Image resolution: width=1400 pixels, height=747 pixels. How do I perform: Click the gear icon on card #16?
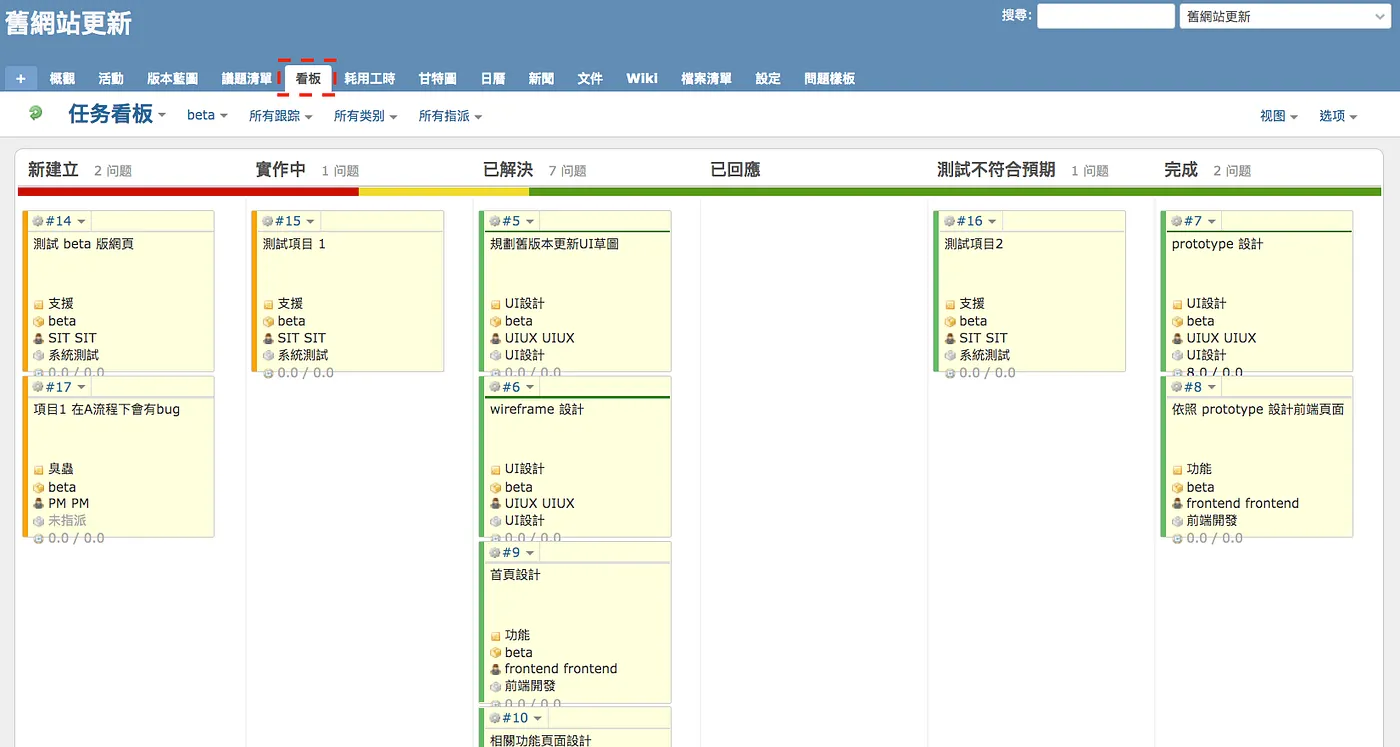coord(950,221)
